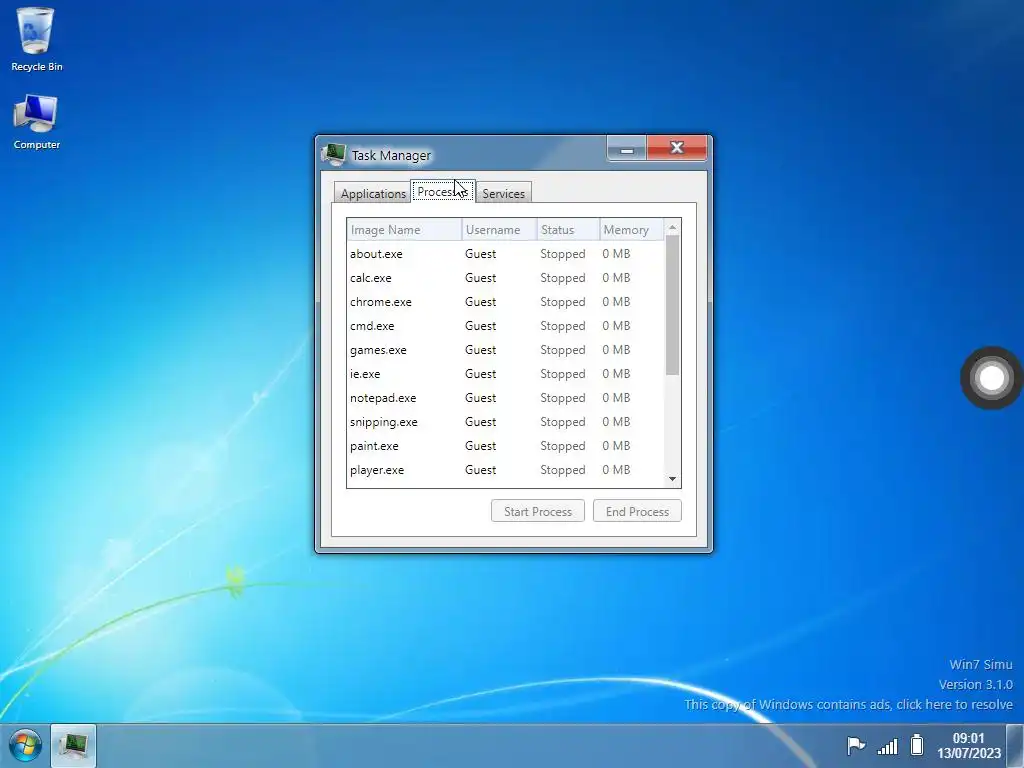The width and height of the screenshot is (1024, 768).
Task: Select the Processes tab
Action: [x=442, y=191]
